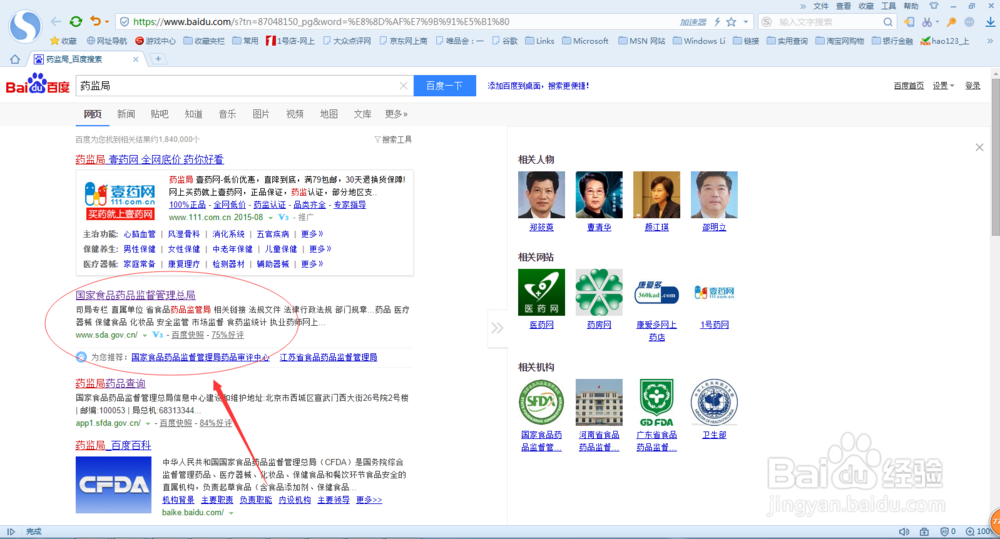Open a new tab with plus button
The height and width of the screenshot is (539, 1000).
(158, 59)
